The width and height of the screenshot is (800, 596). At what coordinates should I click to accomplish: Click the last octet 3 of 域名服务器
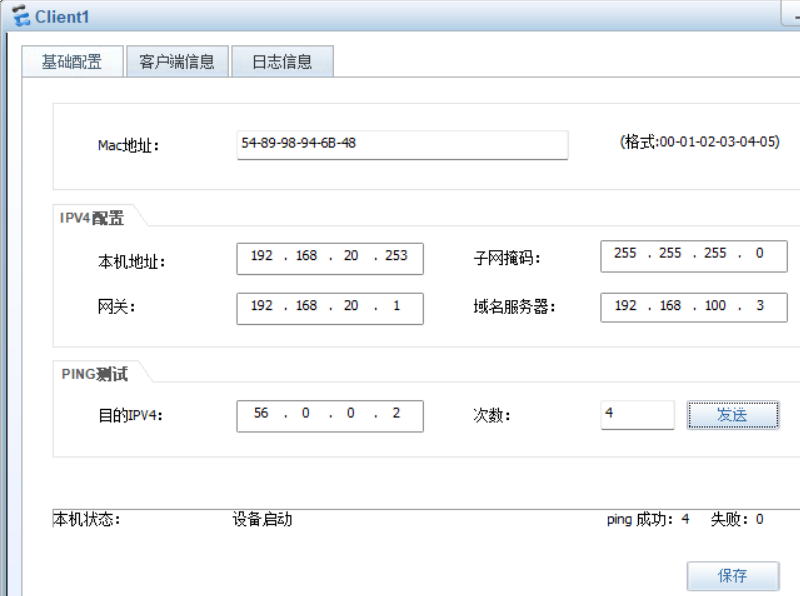point(760,305)
